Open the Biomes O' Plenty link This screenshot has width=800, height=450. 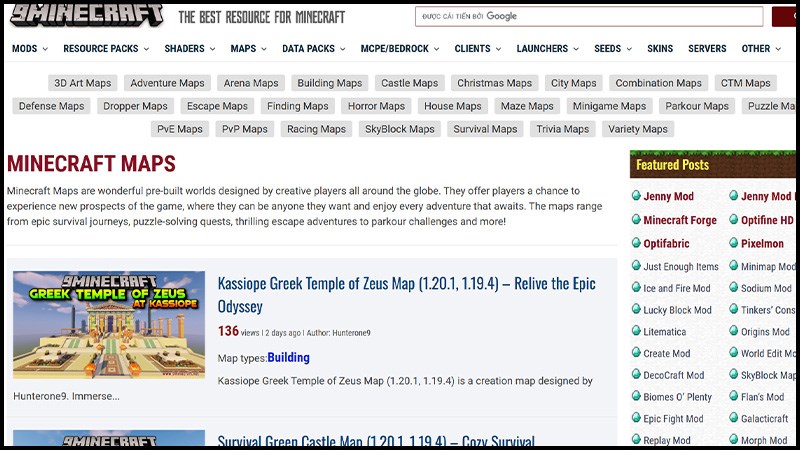pyautogui.click(x=677, y=397)
